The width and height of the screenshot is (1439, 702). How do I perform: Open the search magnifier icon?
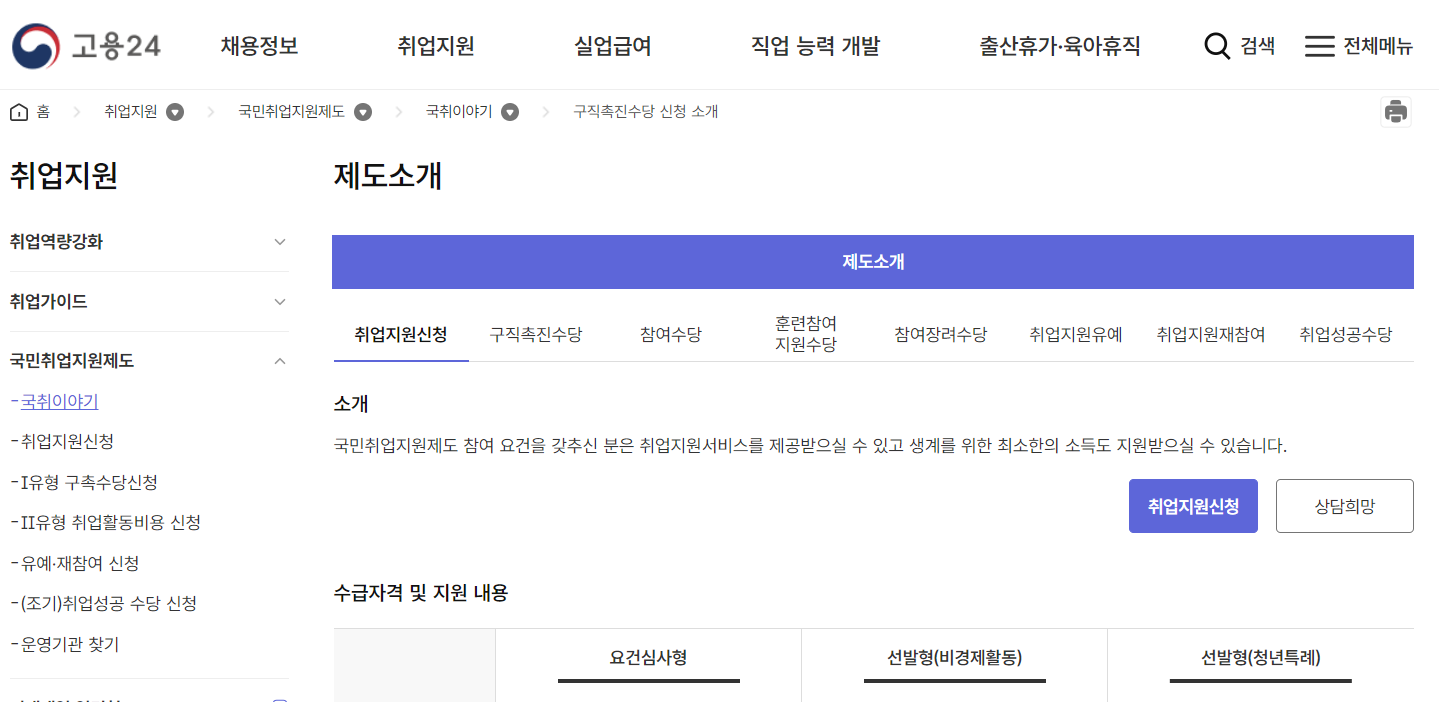click(x=1216, y=45)
